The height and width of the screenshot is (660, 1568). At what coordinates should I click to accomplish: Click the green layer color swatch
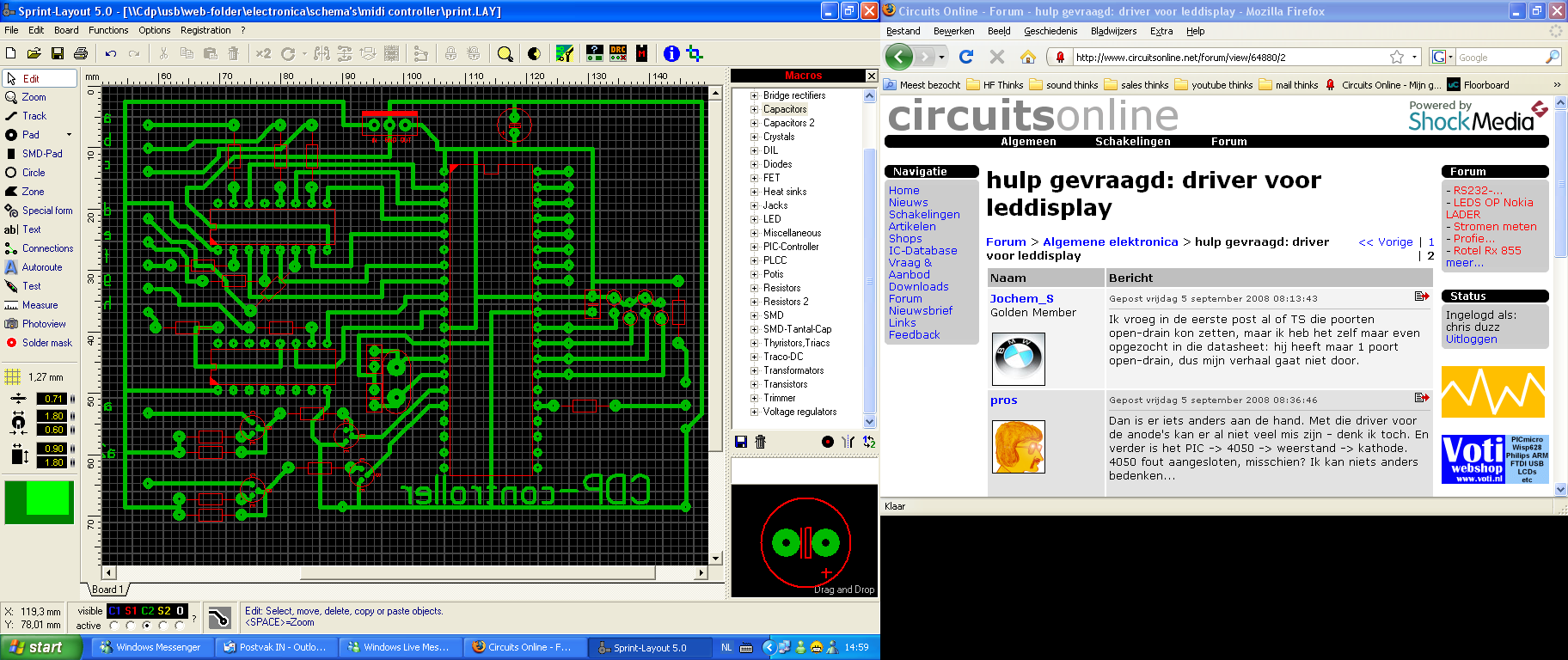40,502
